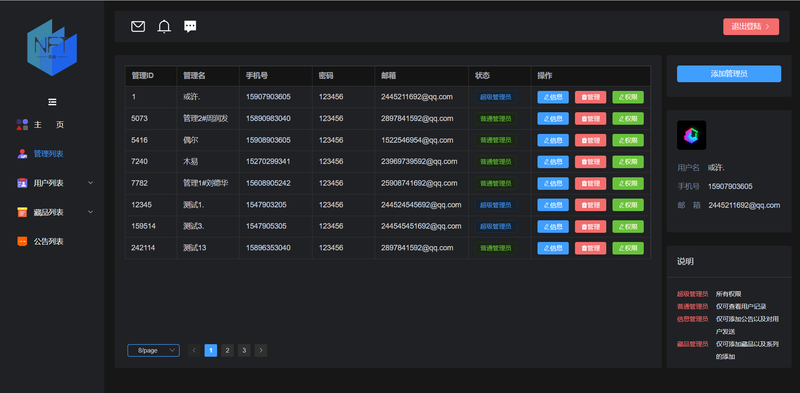
Task: Open 管理列表 menu item
Action: coord(48,154)
